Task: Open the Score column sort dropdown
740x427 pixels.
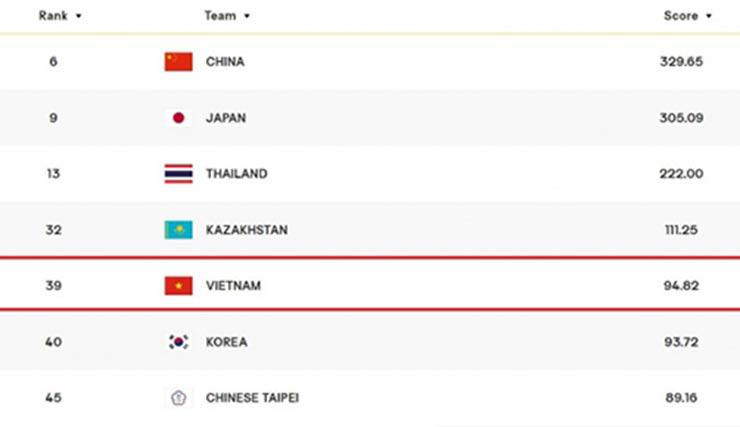Action: (x=708, y=16)
